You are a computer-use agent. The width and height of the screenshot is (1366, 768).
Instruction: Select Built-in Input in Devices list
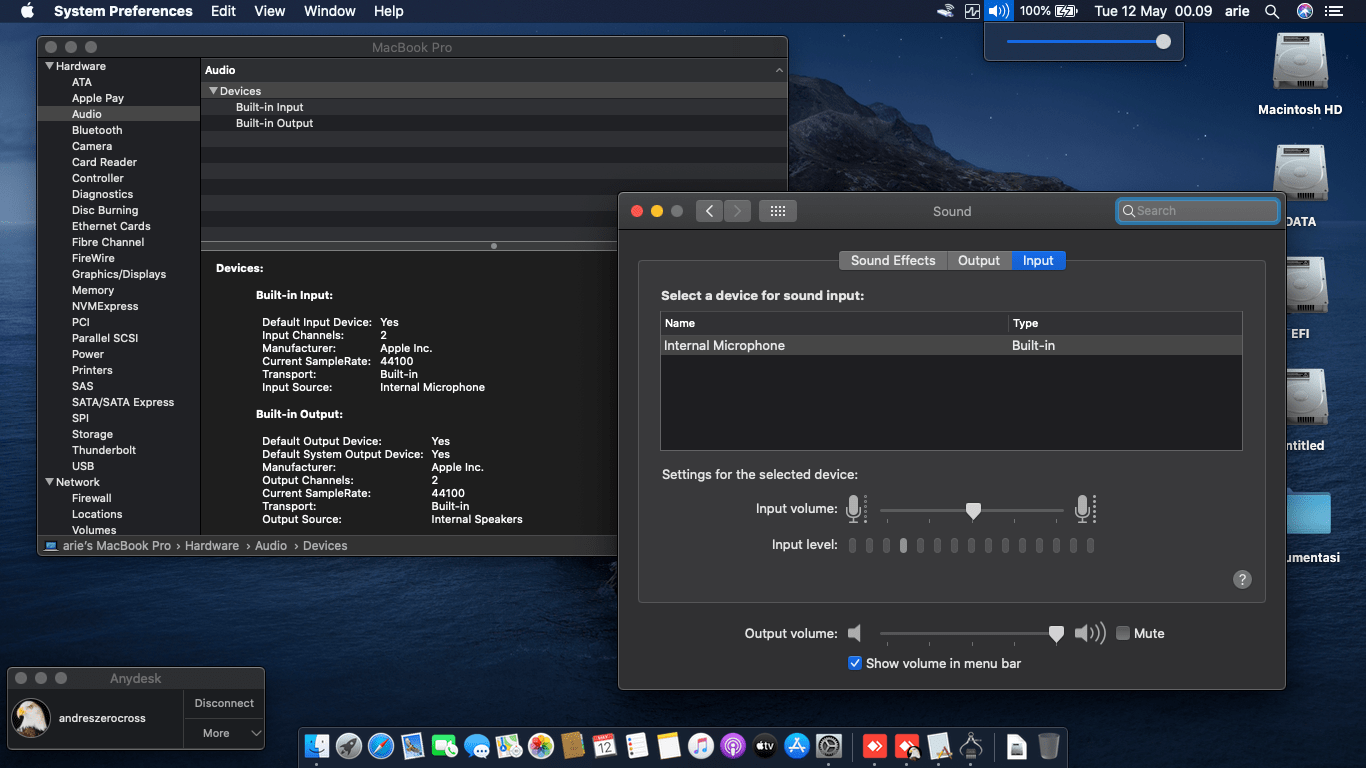click(x=494, y=107)
